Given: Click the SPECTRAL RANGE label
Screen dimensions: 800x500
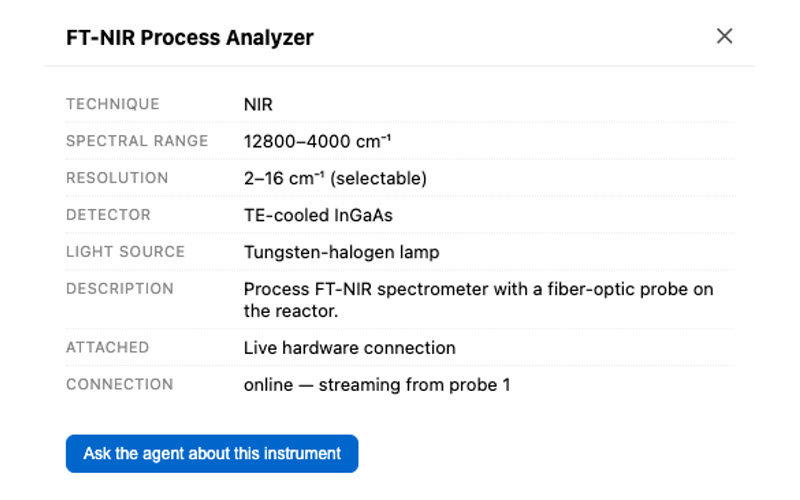Looking at the screenshot, I should pyautogui.click(x=137, y=141).
